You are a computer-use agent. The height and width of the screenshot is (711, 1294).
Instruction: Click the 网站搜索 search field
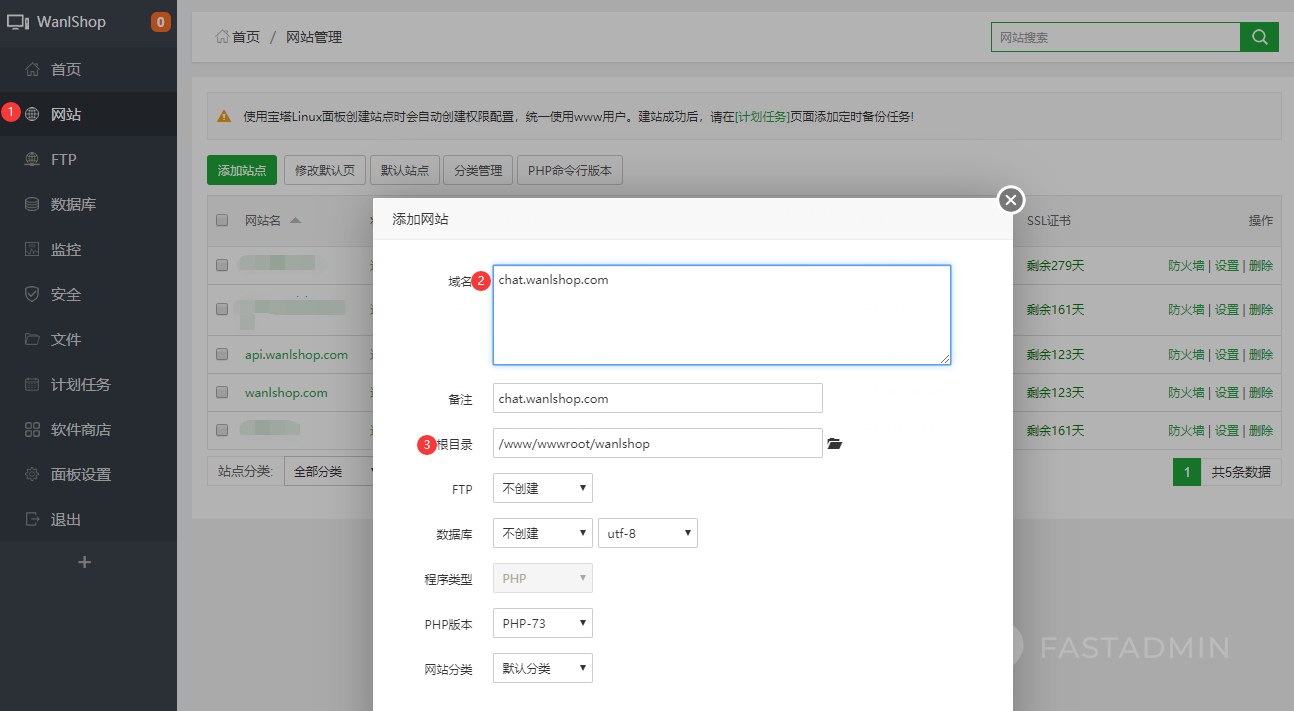[1116, 38]
